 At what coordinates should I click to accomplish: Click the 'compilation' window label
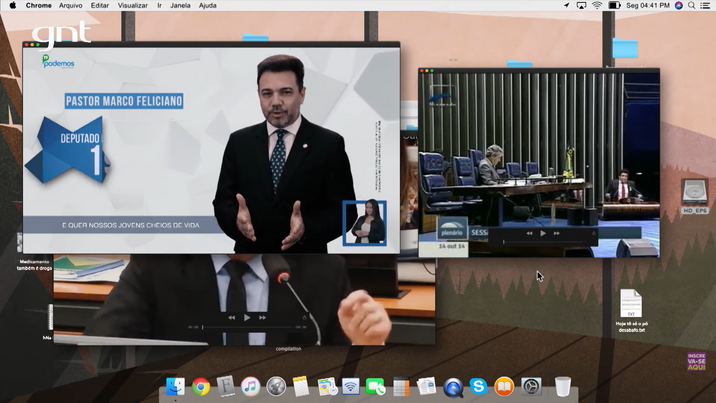tap(288, 349)
